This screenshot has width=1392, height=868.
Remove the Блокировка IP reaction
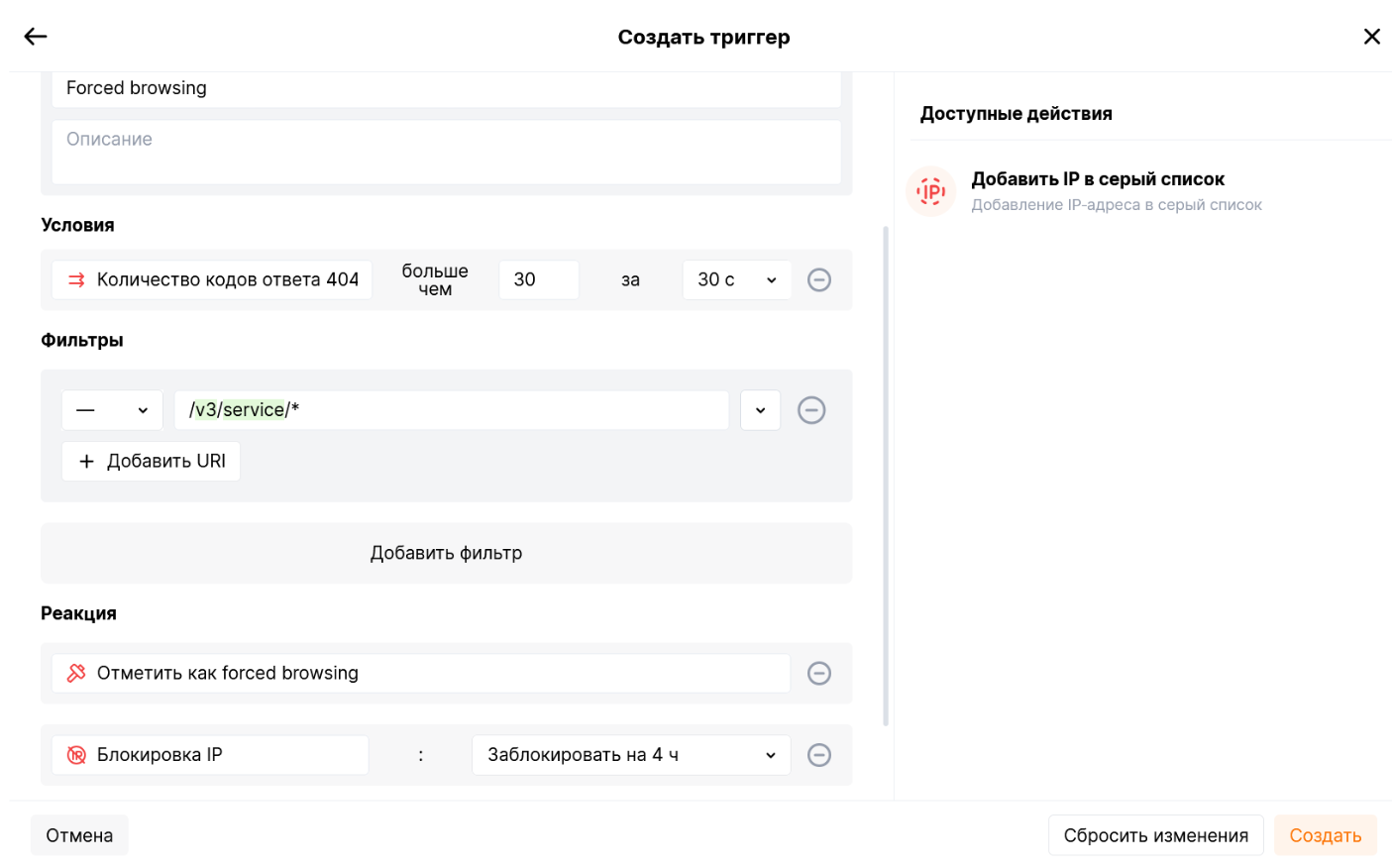pyautogui.click(x=819, y=755)
